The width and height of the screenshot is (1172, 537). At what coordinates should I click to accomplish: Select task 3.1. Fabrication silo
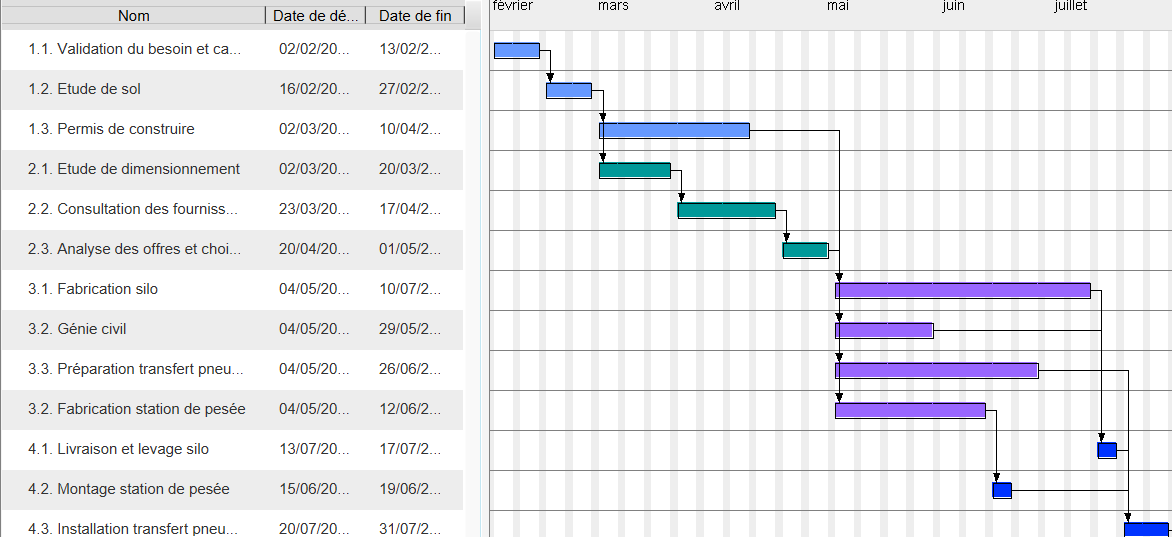(232, 290)
